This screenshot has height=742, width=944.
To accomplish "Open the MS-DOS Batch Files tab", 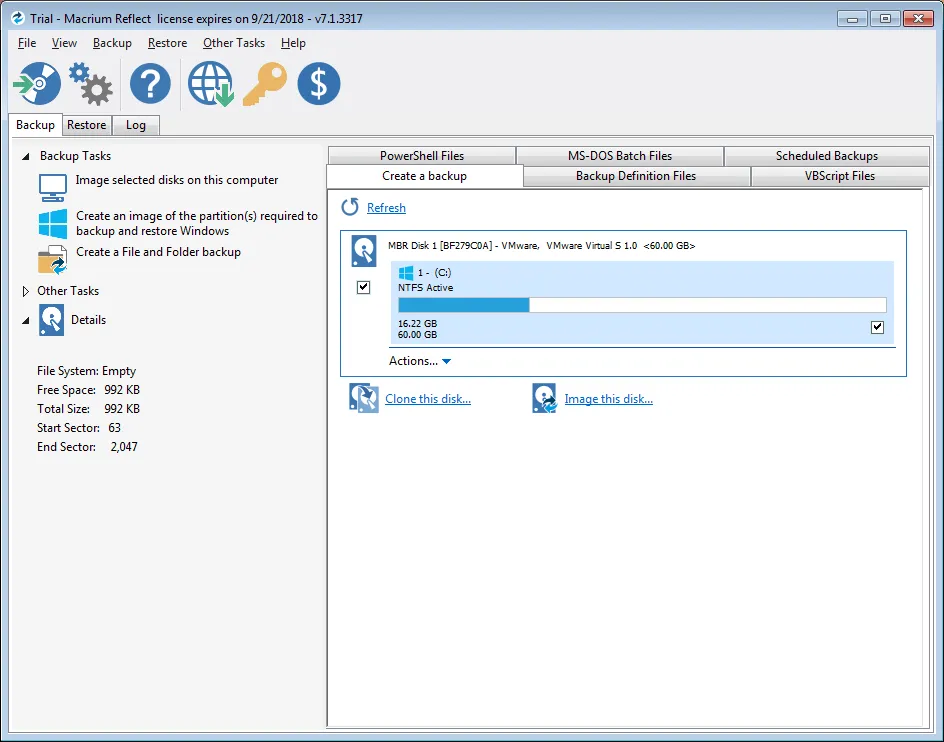I will point(620,155).
